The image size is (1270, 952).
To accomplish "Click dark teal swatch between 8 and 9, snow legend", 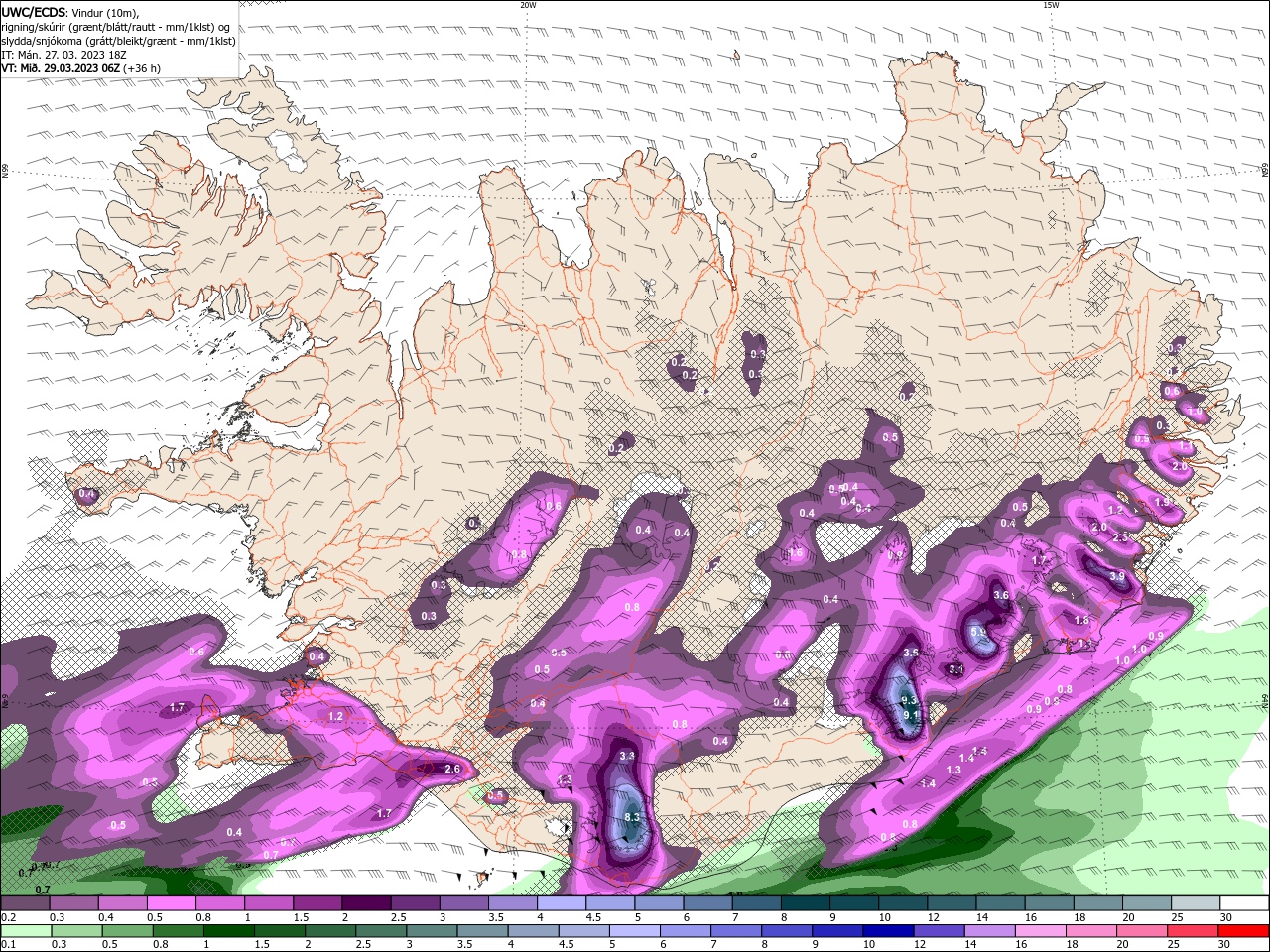I will point(807,903).
